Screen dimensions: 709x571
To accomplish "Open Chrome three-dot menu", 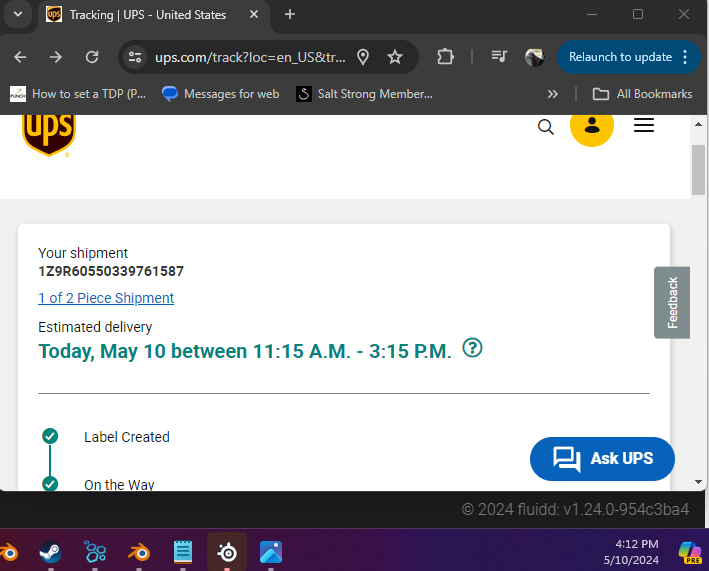I will coord(685,57).
